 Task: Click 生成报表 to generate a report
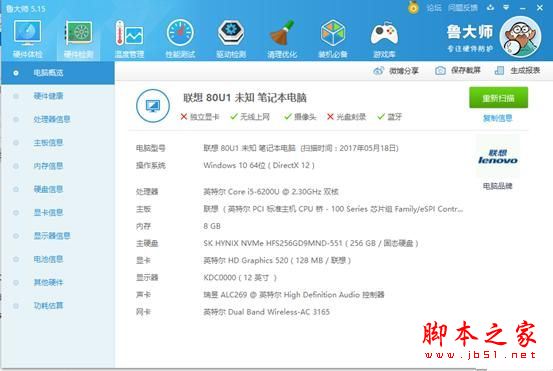[517, 71]
